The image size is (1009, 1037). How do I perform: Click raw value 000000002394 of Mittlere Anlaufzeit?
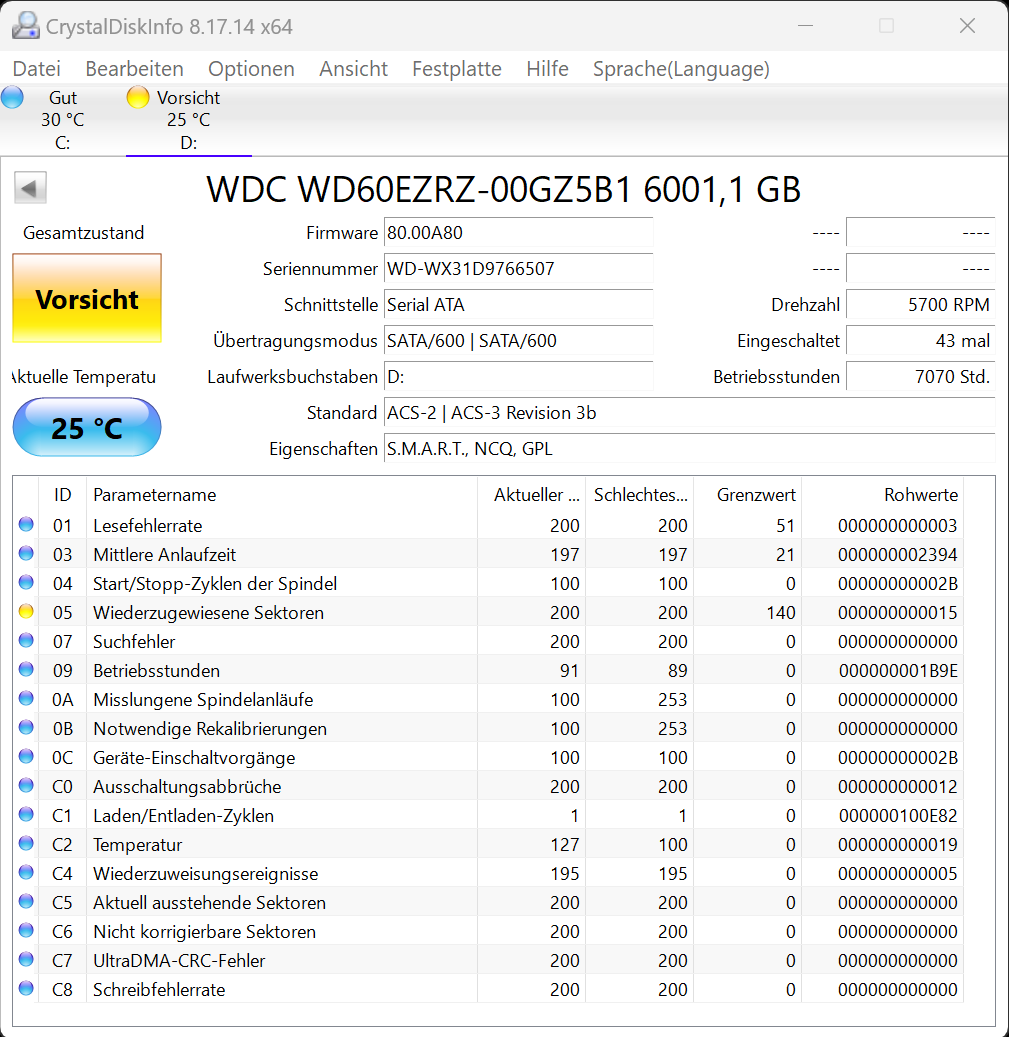pyautogui.click(x=898, y=555)
